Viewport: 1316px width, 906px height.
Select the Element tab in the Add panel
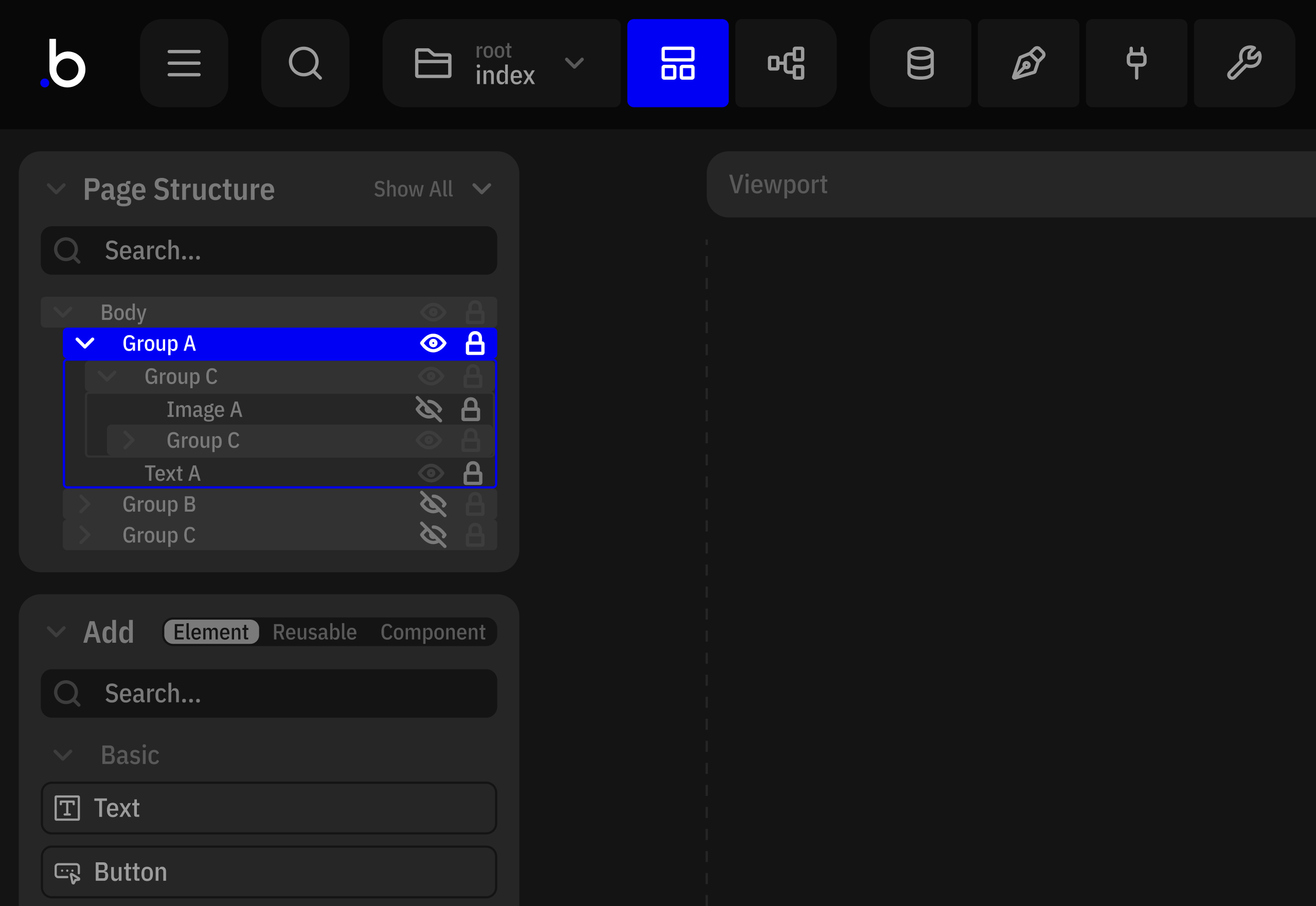pos(211,632)
